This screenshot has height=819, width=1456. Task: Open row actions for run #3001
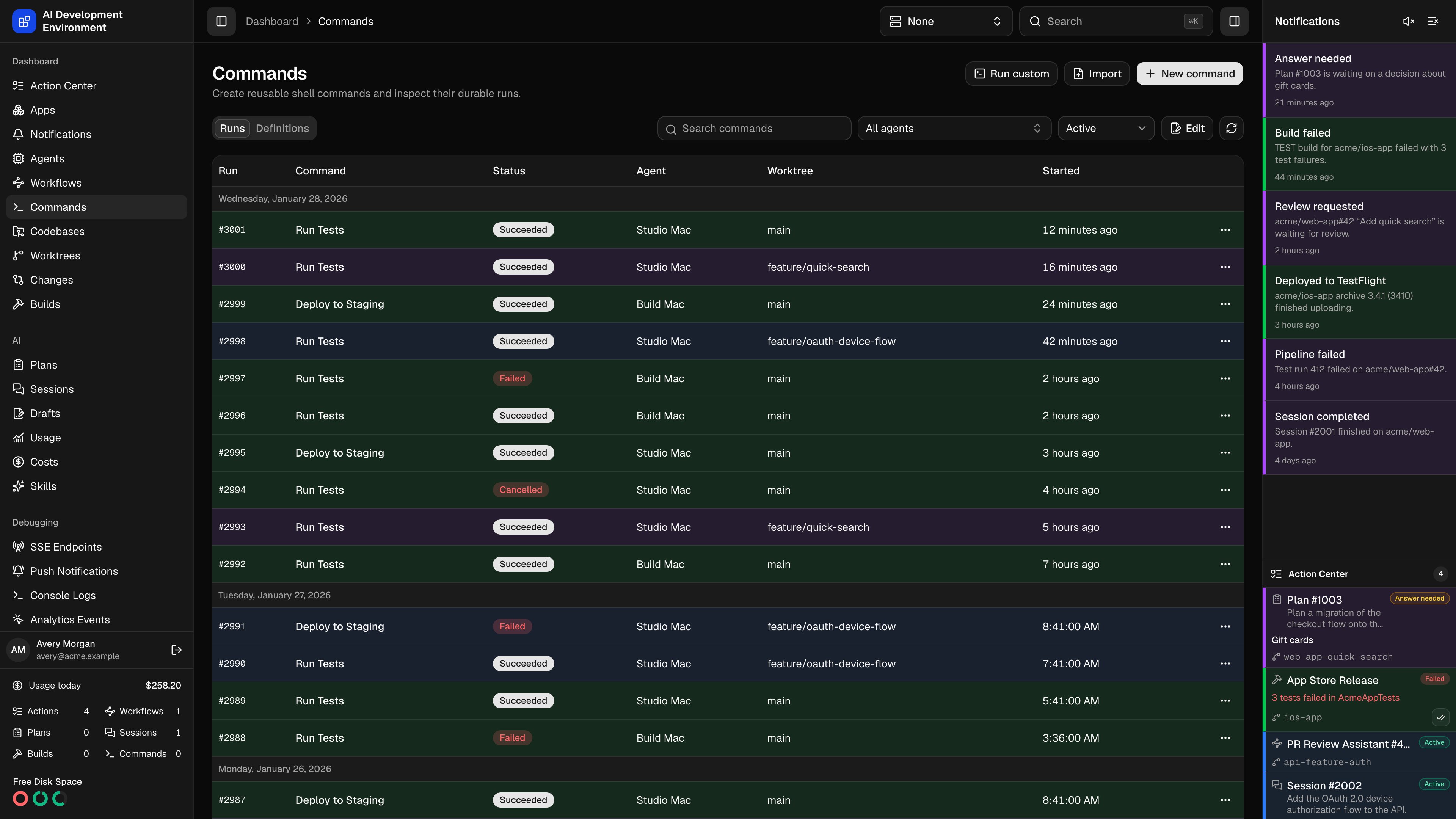click(x=1225, y=230)
